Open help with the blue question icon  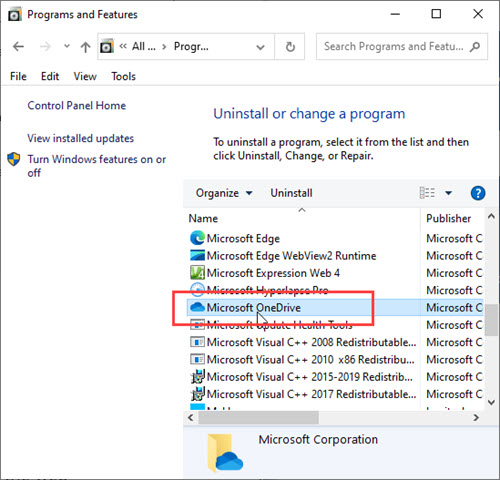tap(478, 193)
